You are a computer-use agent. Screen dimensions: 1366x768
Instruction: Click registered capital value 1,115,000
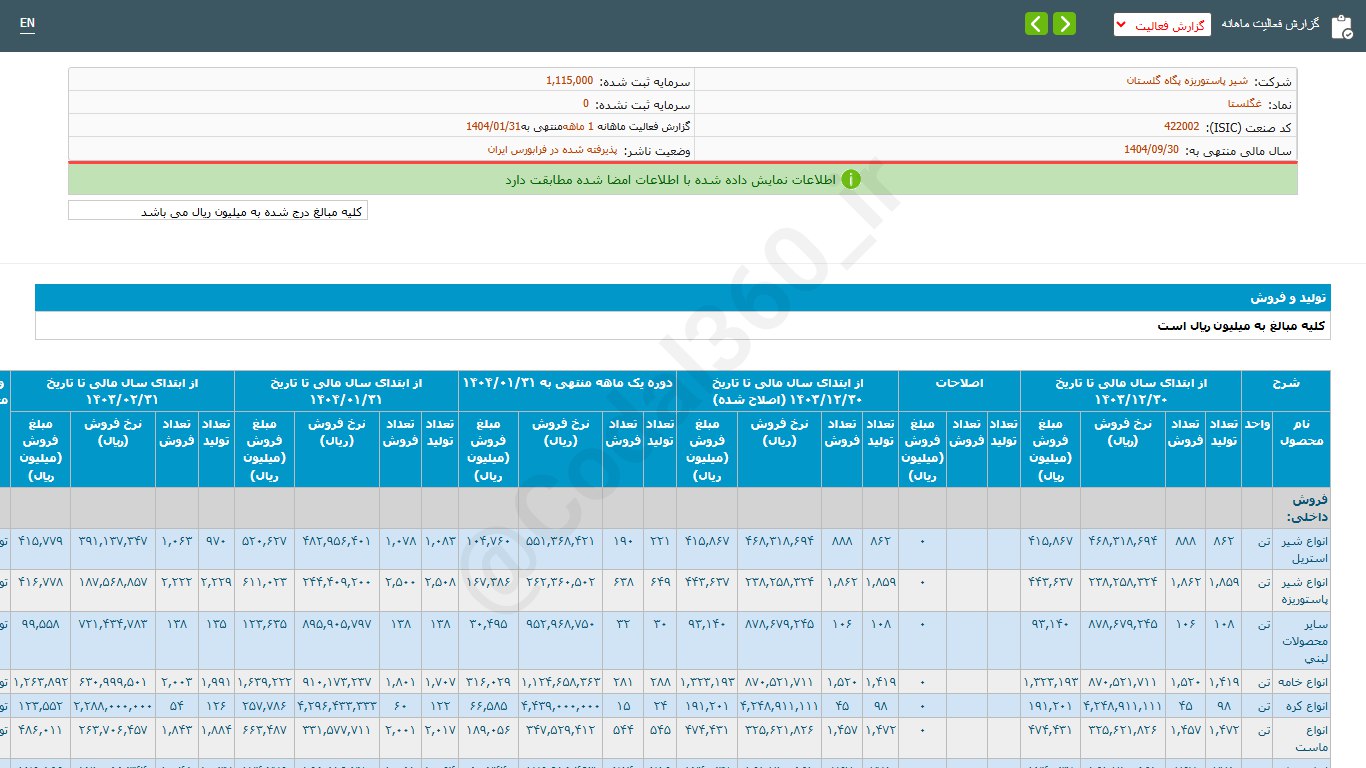point(569,80)
